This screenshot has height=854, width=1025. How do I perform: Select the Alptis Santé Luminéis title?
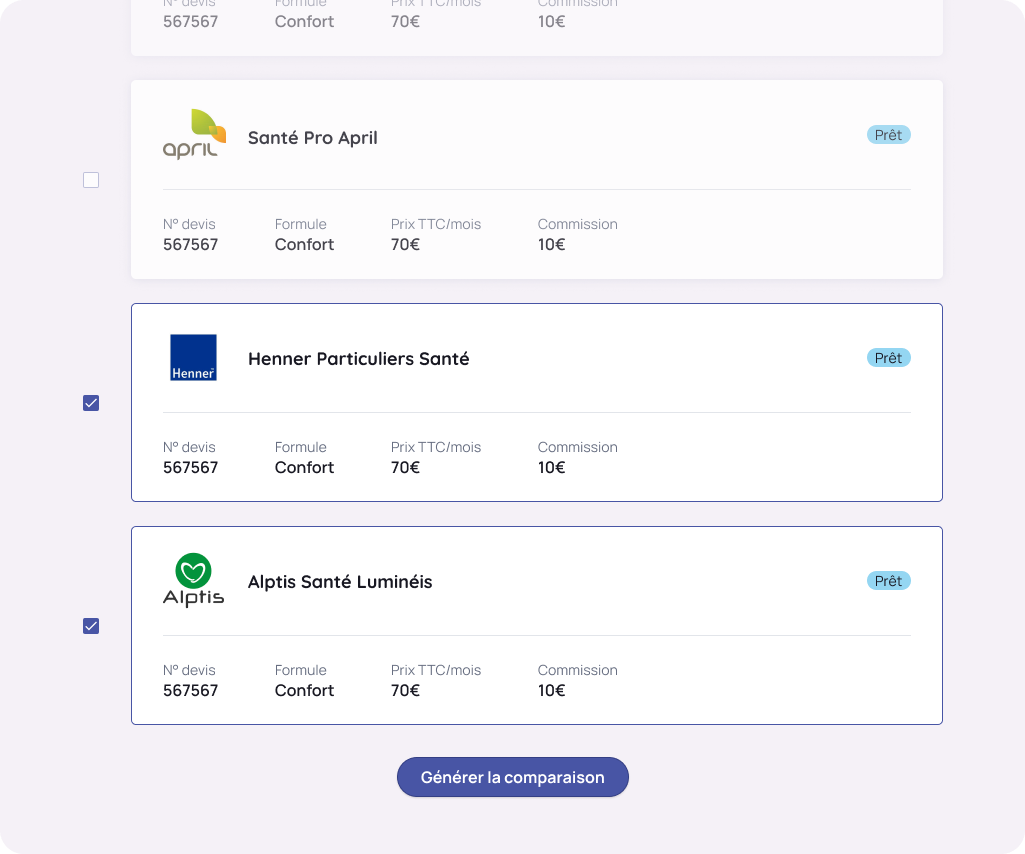340,582
